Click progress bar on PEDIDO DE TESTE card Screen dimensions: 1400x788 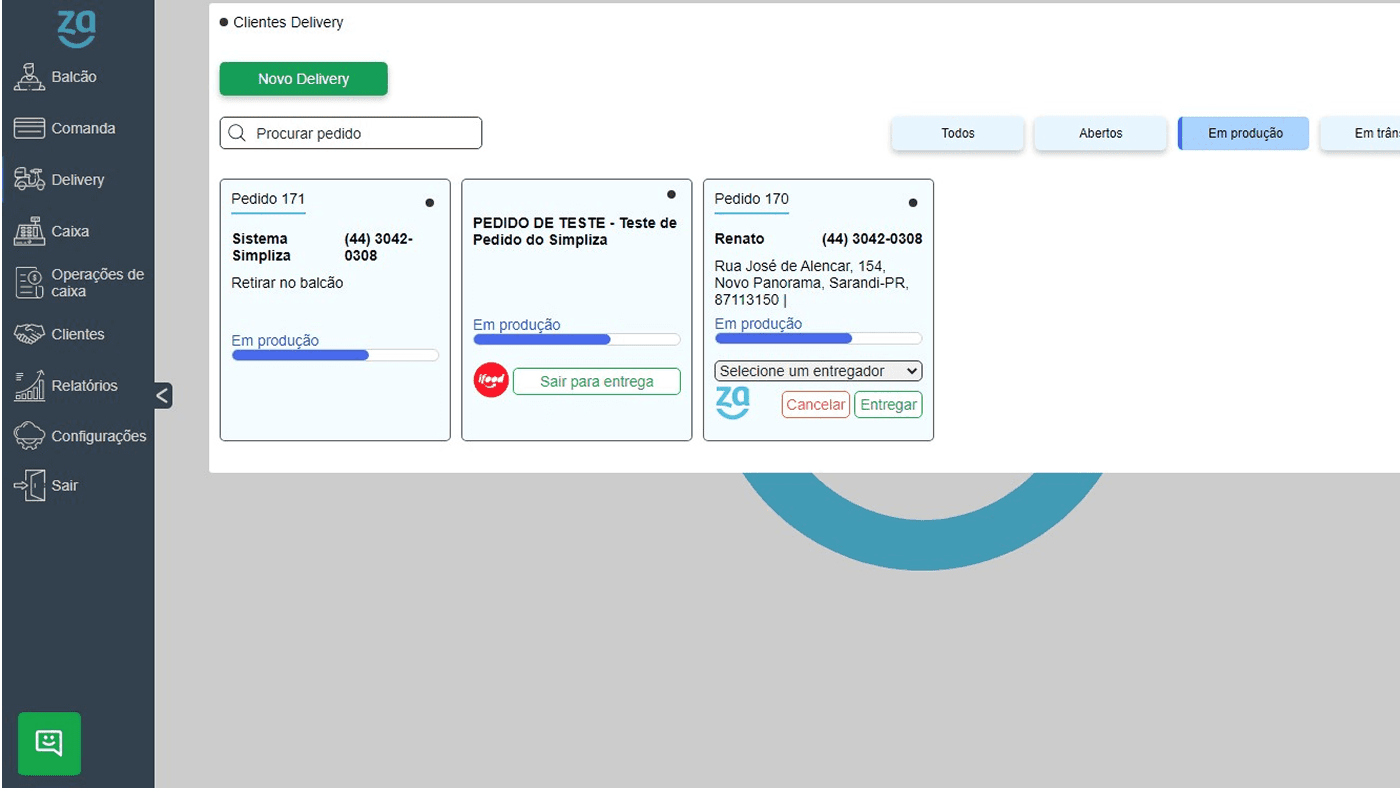tap(577, 340)
